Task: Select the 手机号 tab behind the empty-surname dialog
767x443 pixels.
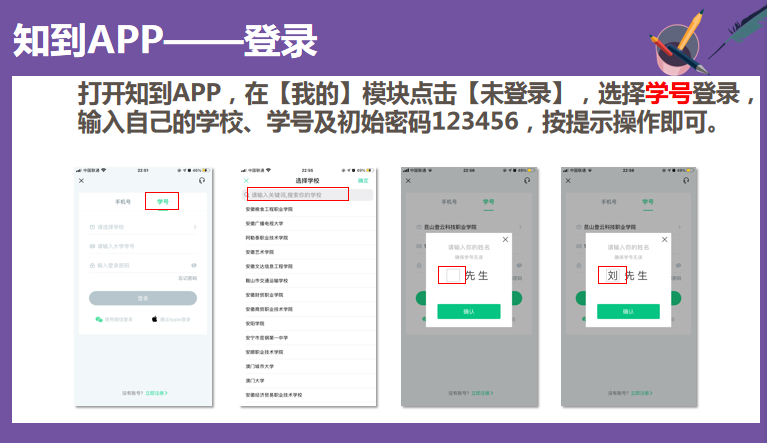Action: tap(449, 201)
